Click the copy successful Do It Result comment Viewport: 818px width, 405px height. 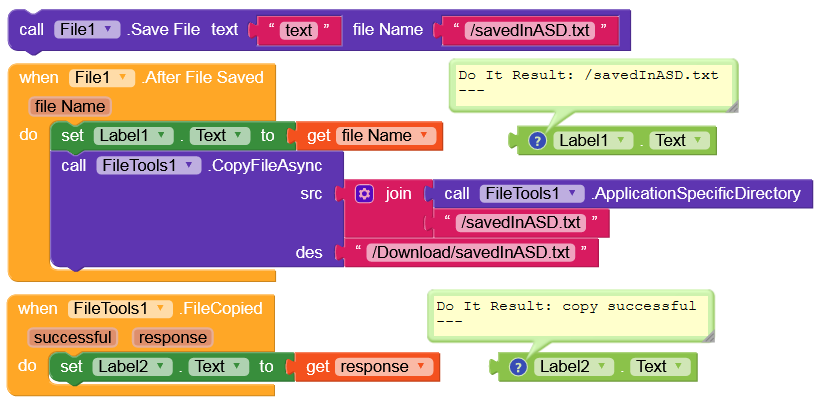[570, 314]
